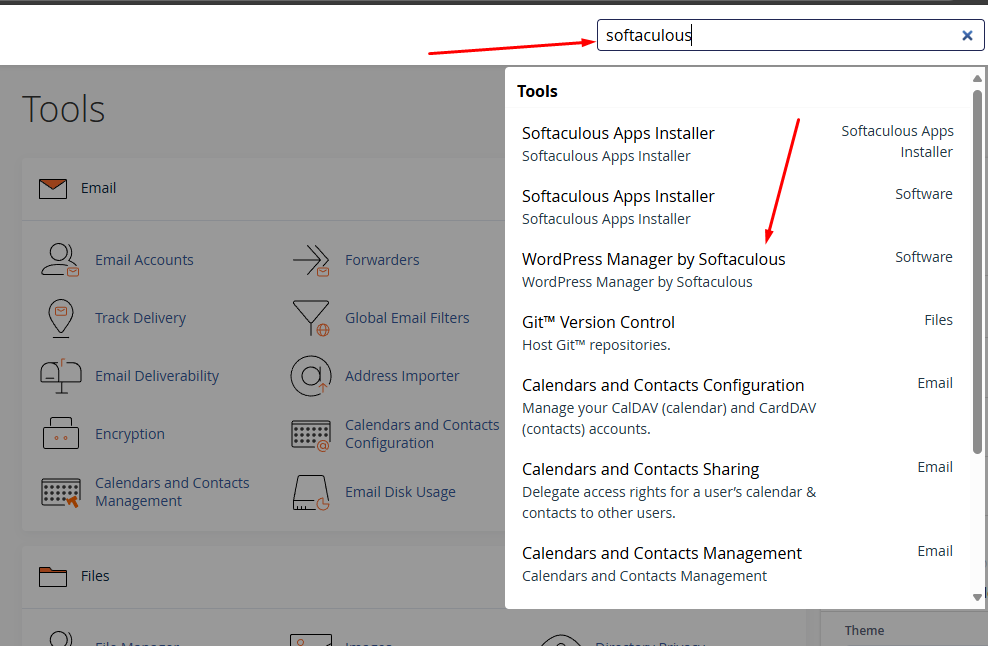Open the Email Accounts icon

tap(60, 260)
